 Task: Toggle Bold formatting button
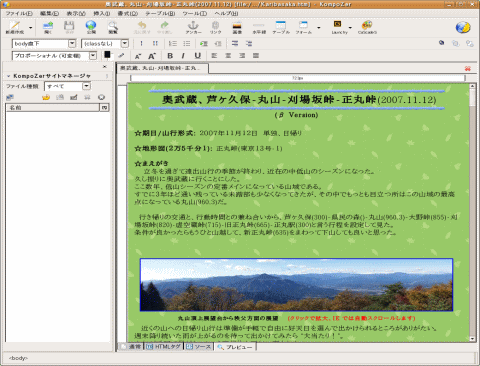click(170, 56)
